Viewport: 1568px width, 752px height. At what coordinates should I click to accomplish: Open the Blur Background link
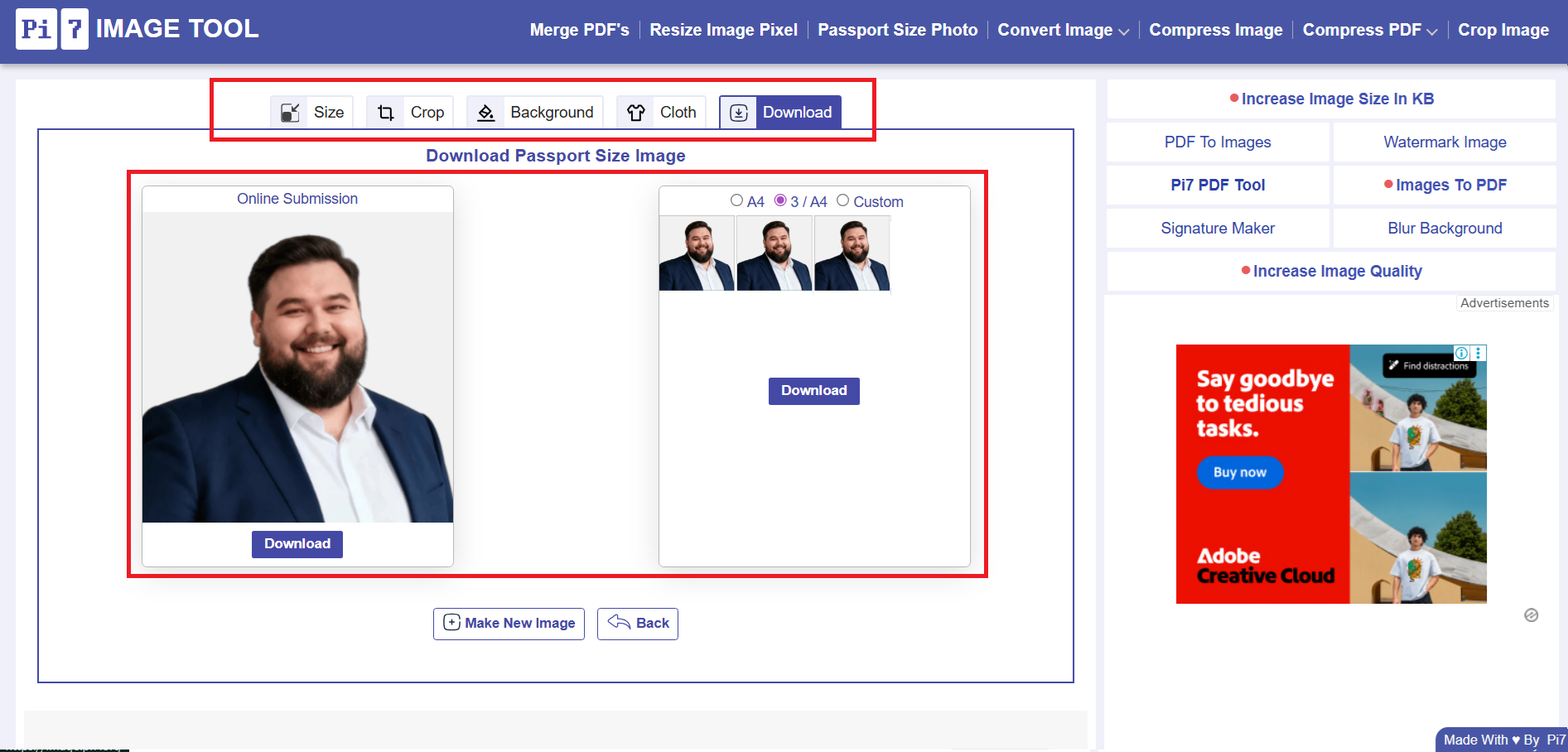pos(1445,229)
